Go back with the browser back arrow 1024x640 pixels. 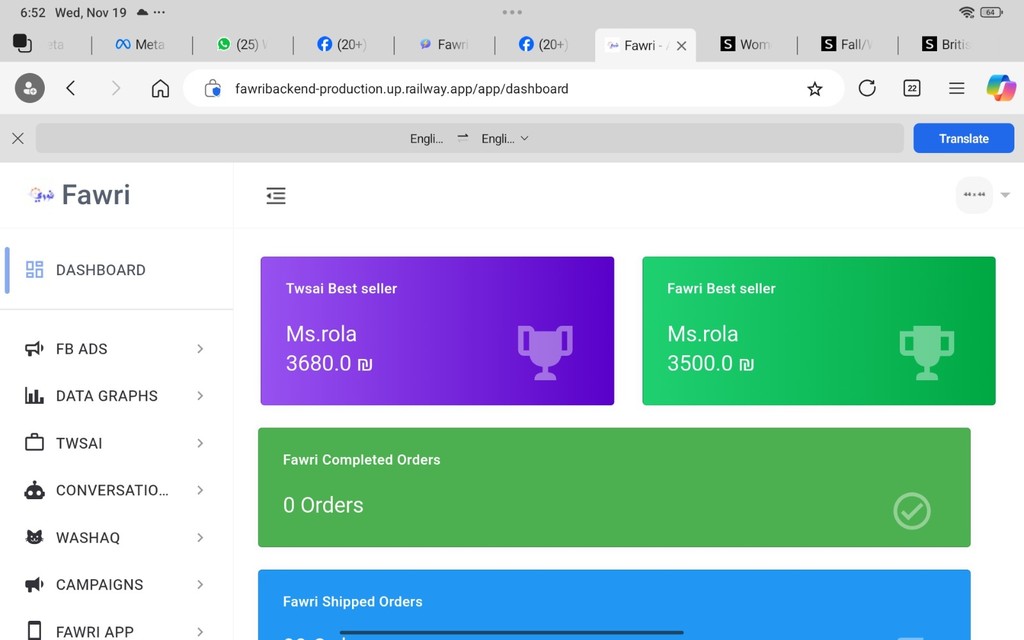[x=71, y=88]
